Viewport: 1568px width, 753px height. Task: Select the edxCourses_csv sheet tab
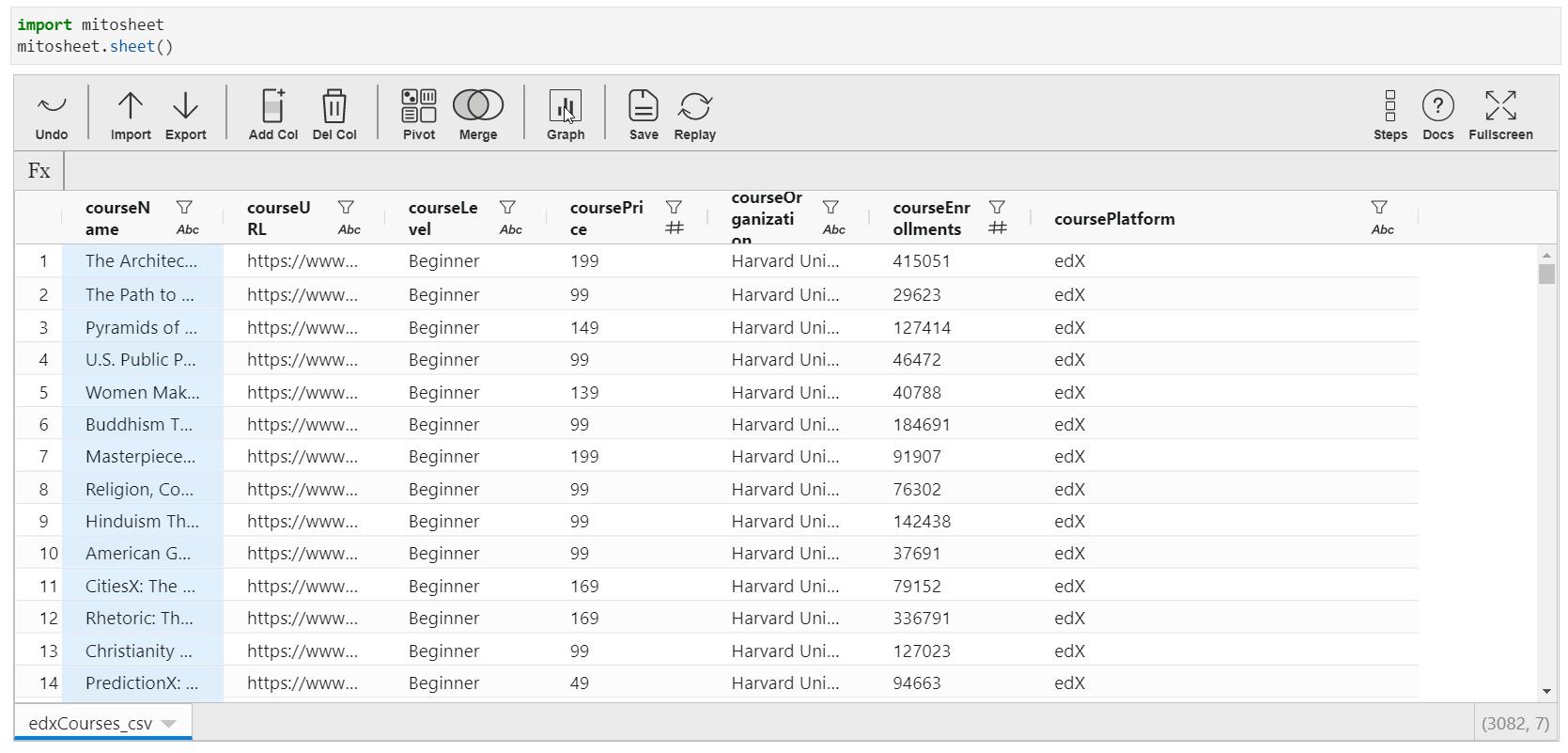click(90, 724)
